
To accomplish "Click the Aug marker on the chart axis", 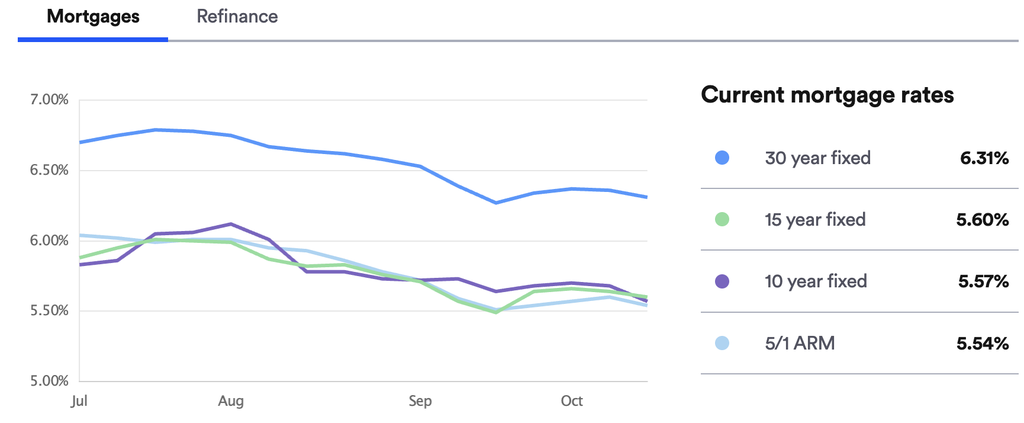I will (x=231, y=401).
